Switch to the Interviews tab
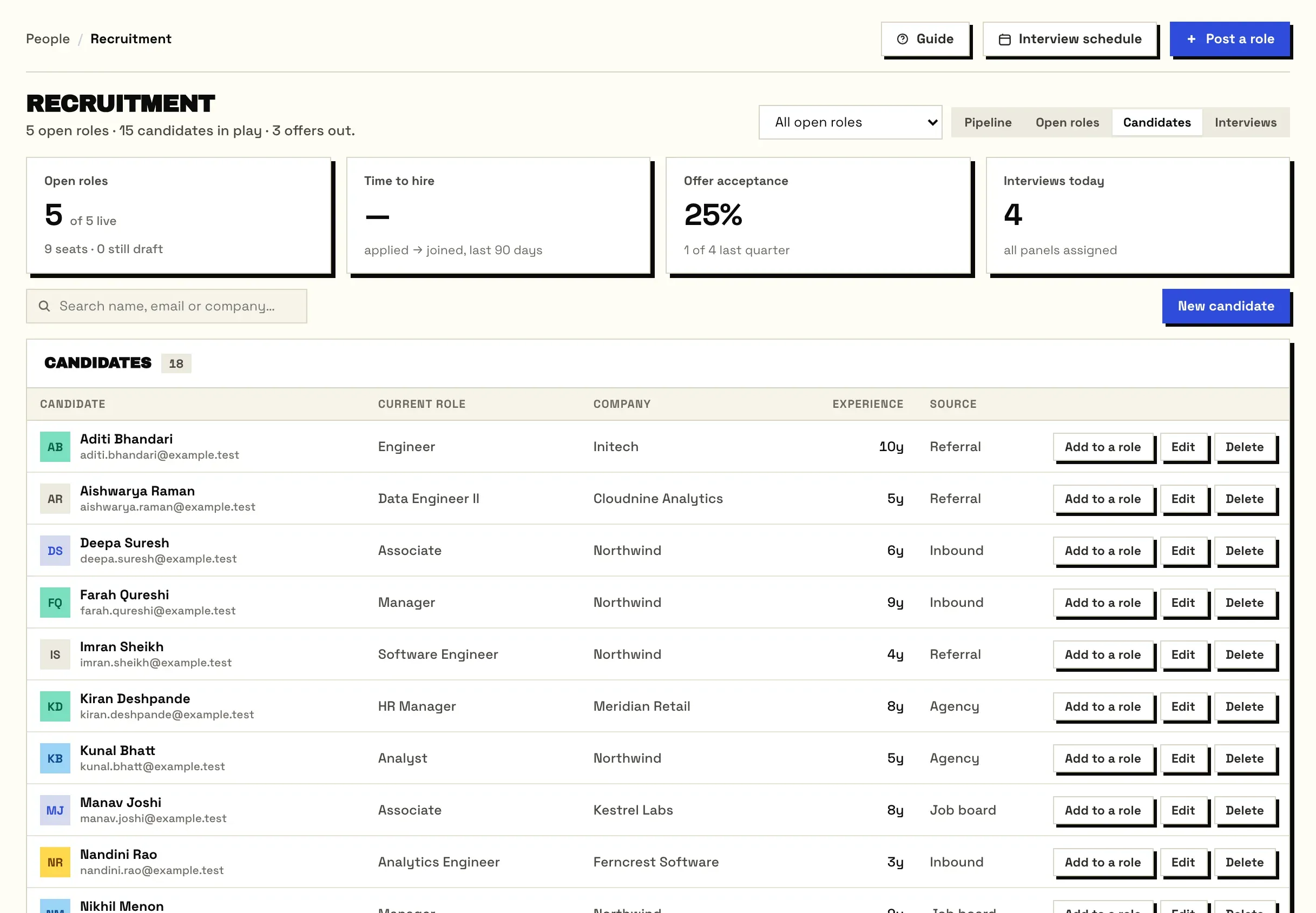Viewport: 1316px width, 913px height. click(1245, 122)
